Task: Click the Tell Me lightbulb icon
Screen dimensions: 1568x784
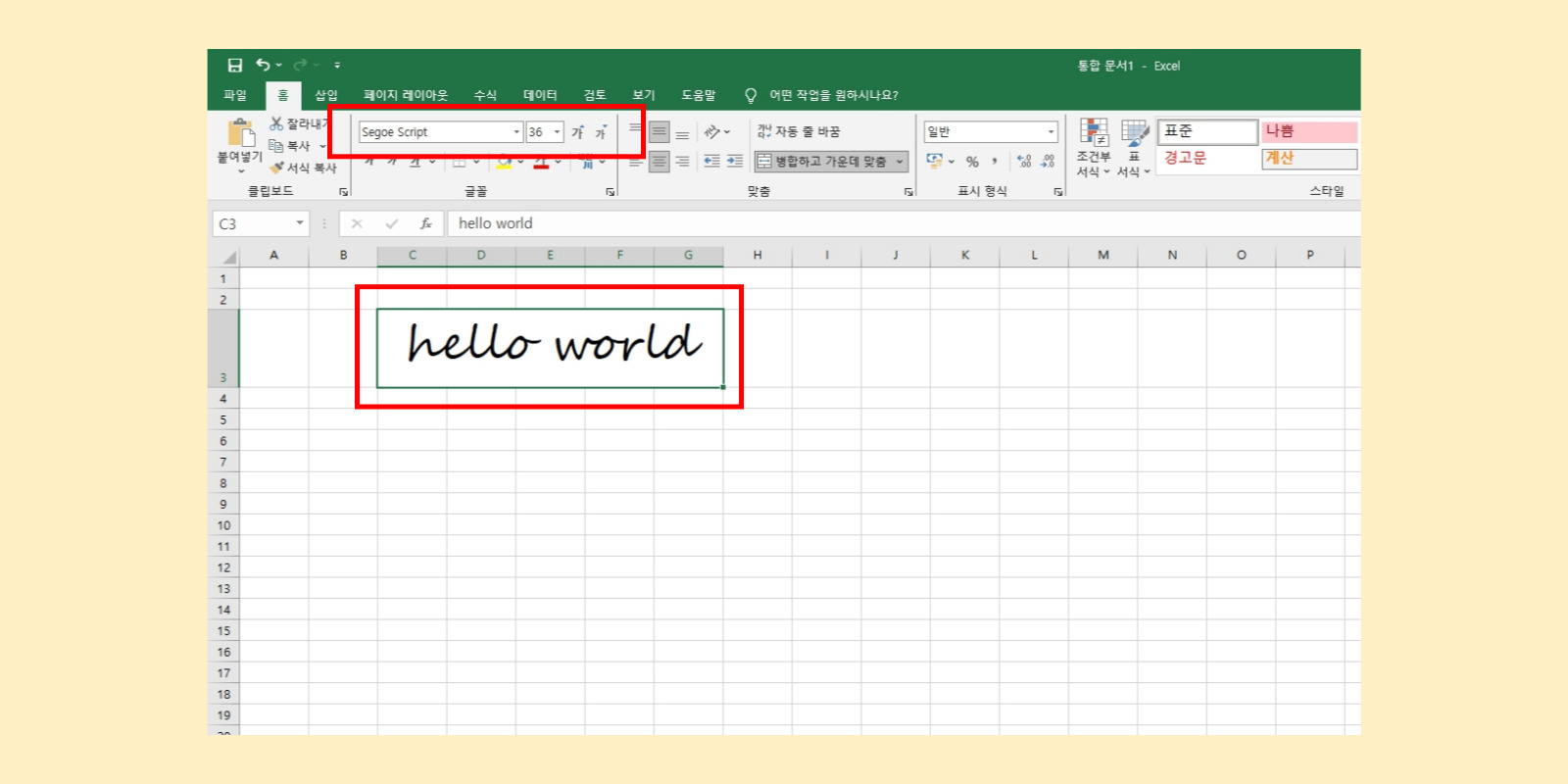Action: (x=751, y=95)
